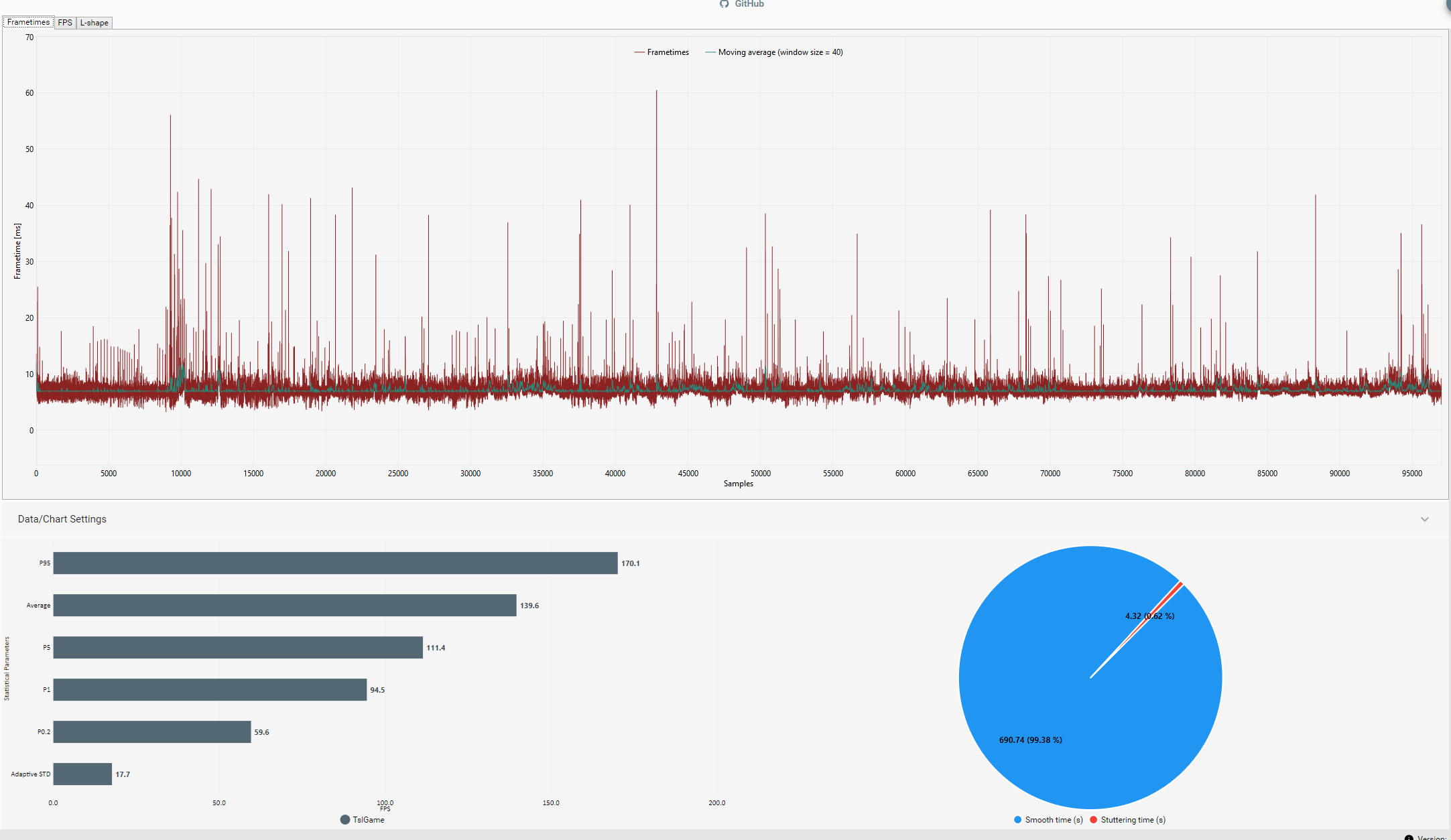The width and height of the screenshot is (1451, 840).
Task: Select the Frametimes tab
Action: [28, 23]
